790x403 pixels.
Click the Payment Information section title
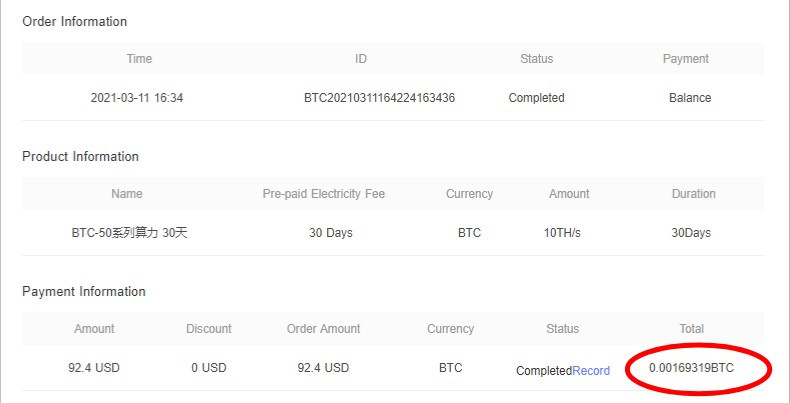[x=84, y=292]
